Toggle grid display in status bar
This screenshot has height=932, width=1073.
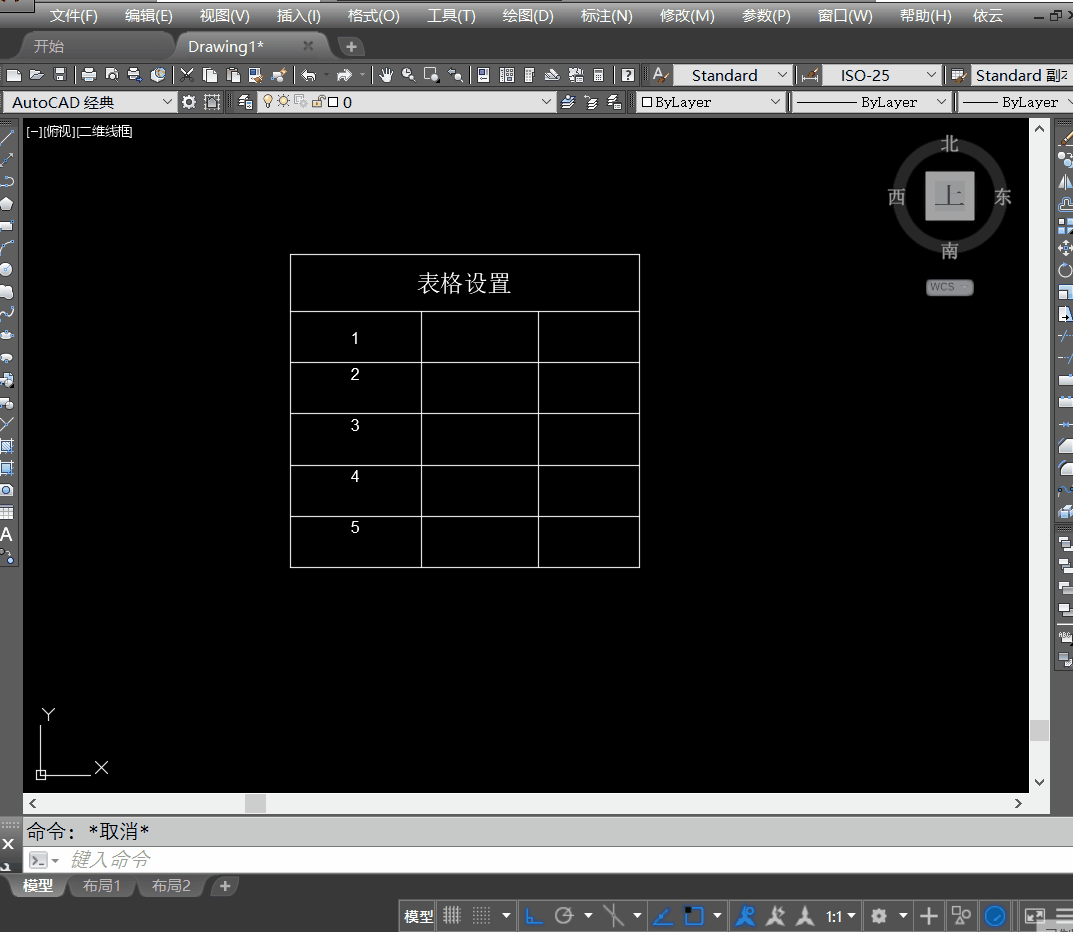(x=452, y=915)
